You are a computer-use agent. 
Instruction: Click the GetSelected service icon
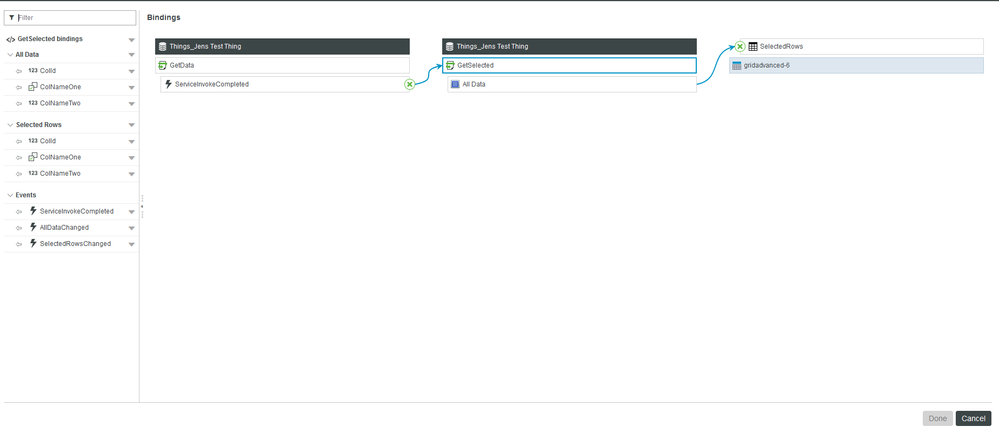pyautogui.click(x=450, y=65)
